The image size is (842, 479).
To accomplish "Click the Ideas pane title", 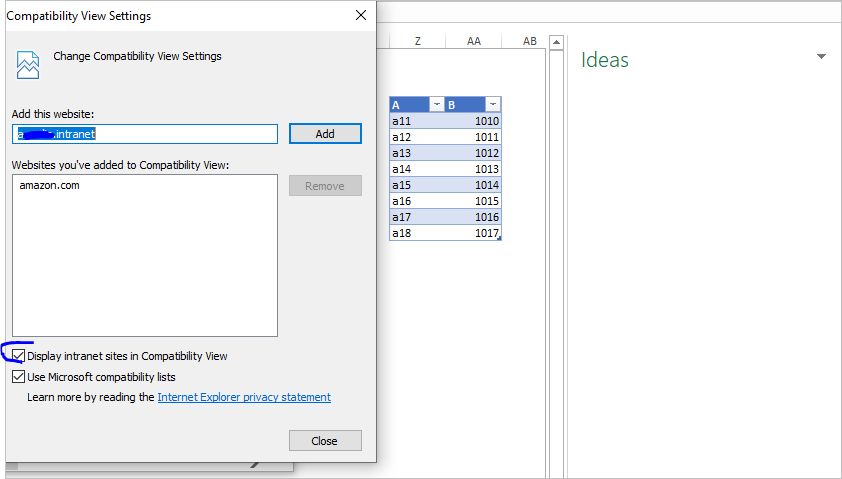I will tap(605, 60).
